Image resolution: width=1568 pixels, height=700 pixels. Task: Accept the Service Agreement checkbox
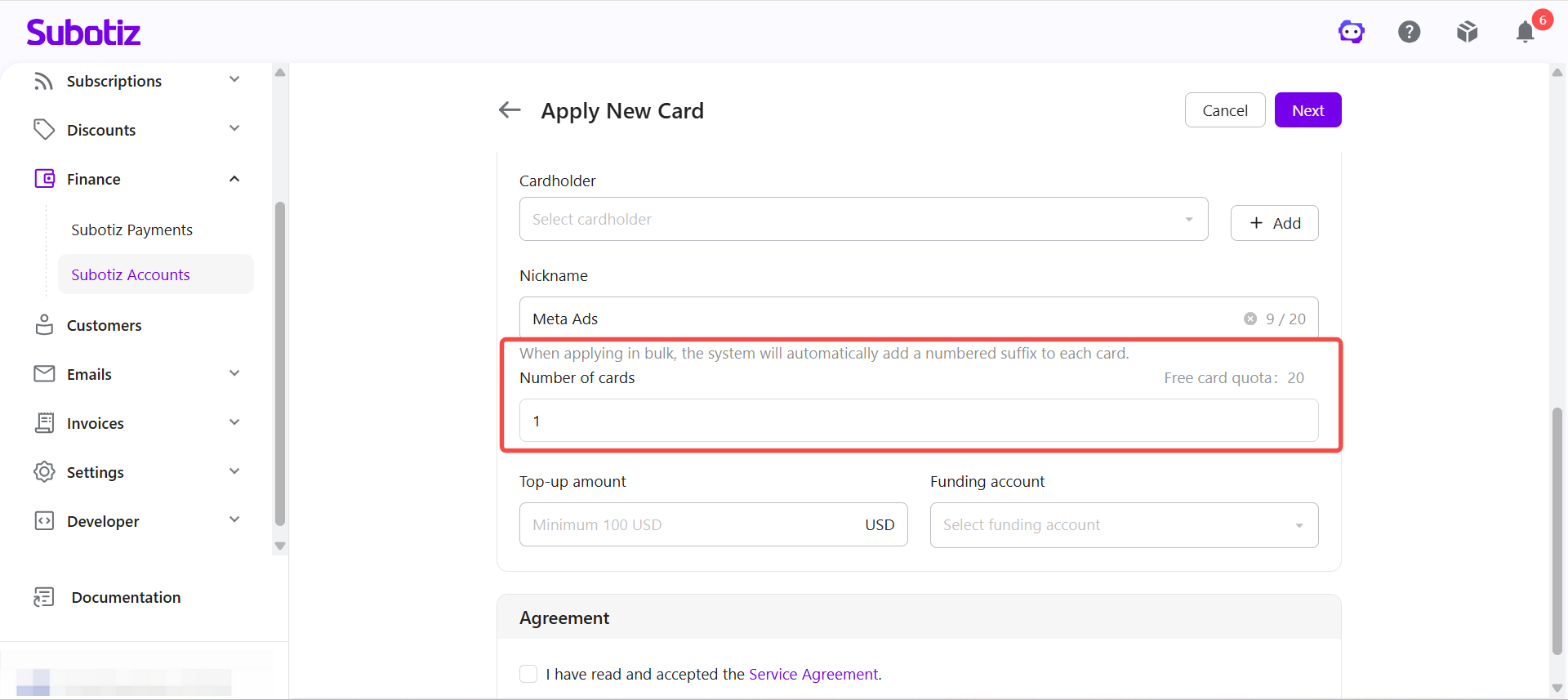pyautogui.click(x=528, y=674)
